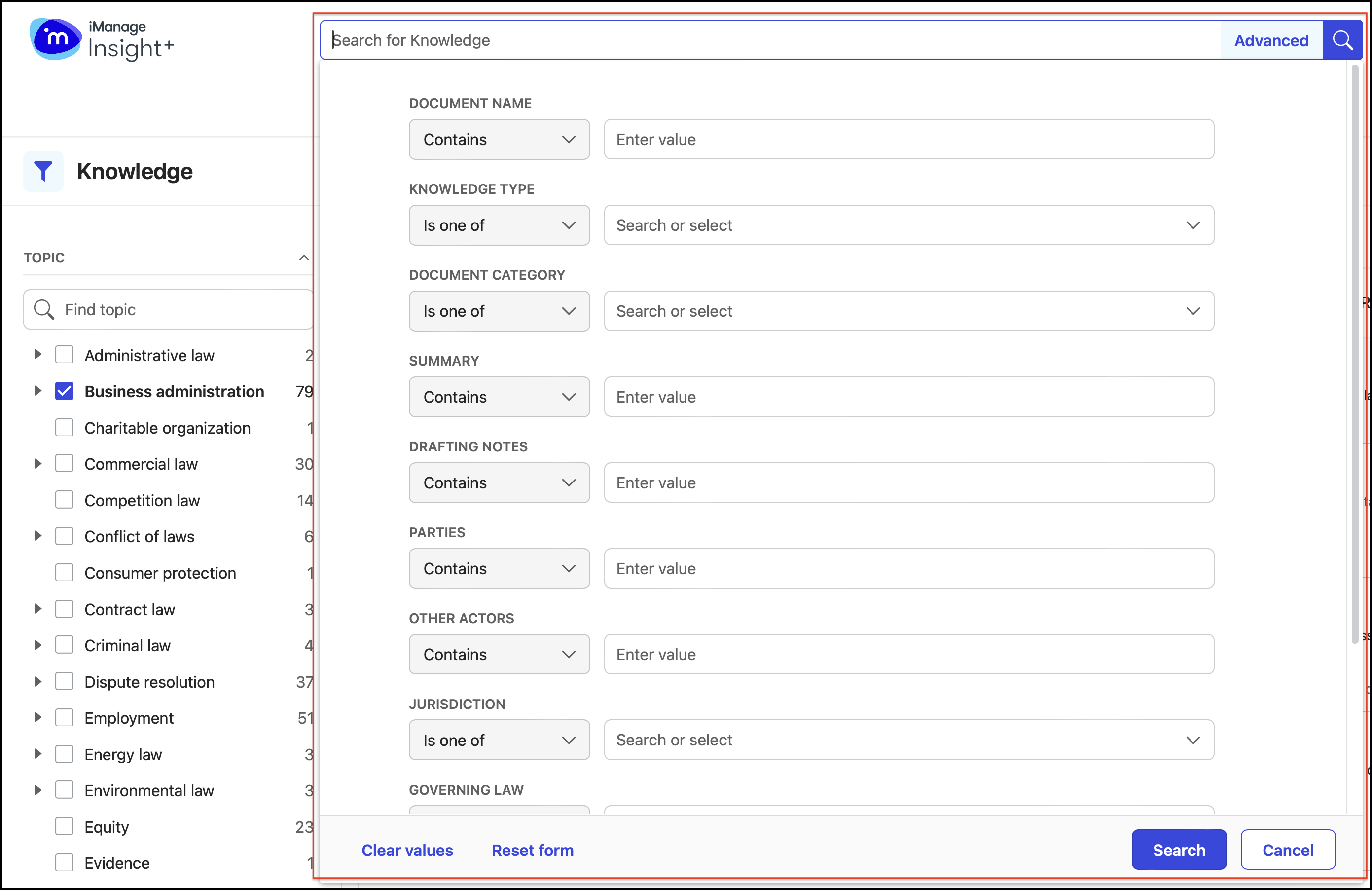
Task: Check the Competition law checkbox
Action: (64, 500)
